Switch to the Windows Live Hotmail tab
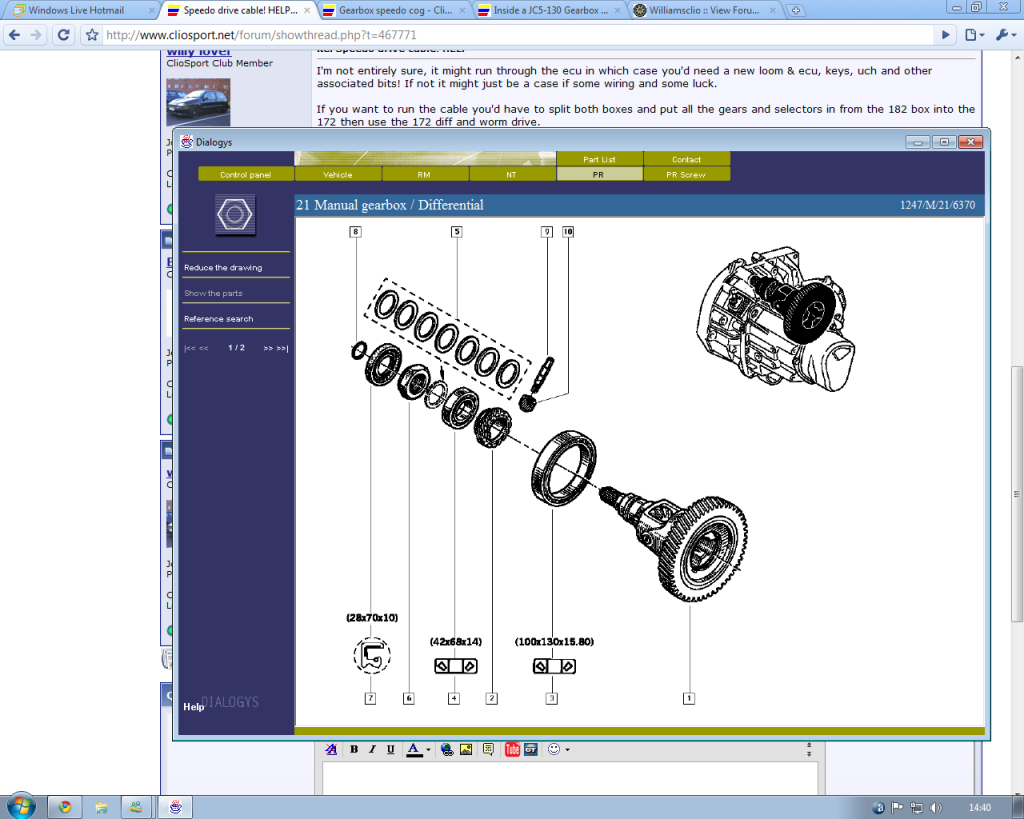 (75, 10)
